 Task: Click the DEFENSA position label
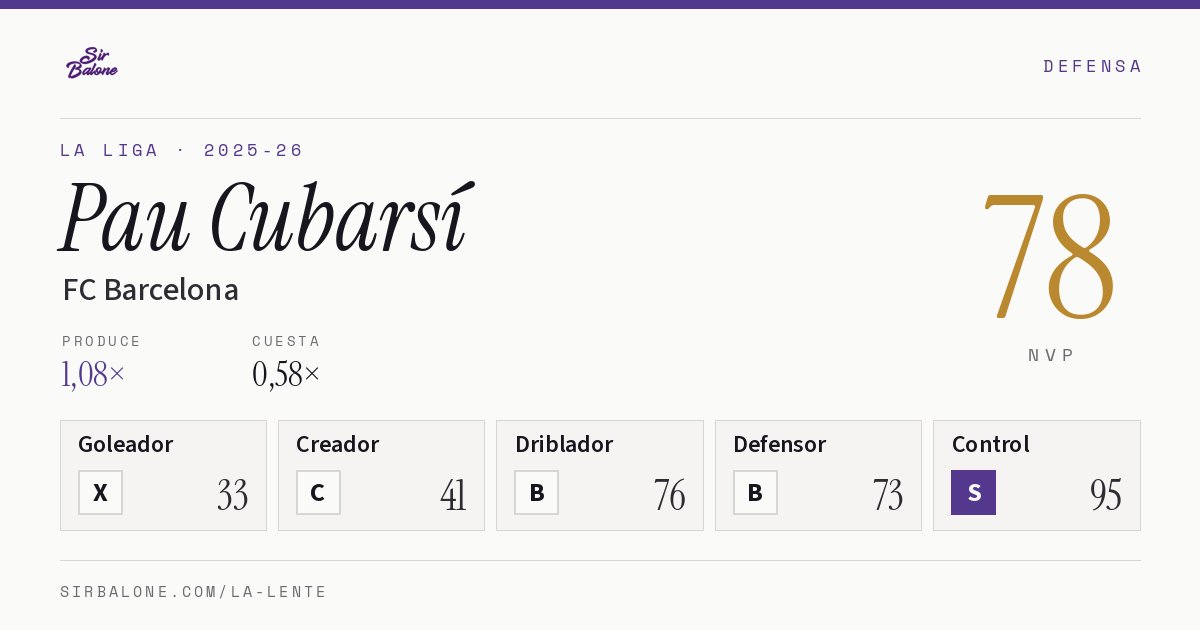click(1092, 66)
